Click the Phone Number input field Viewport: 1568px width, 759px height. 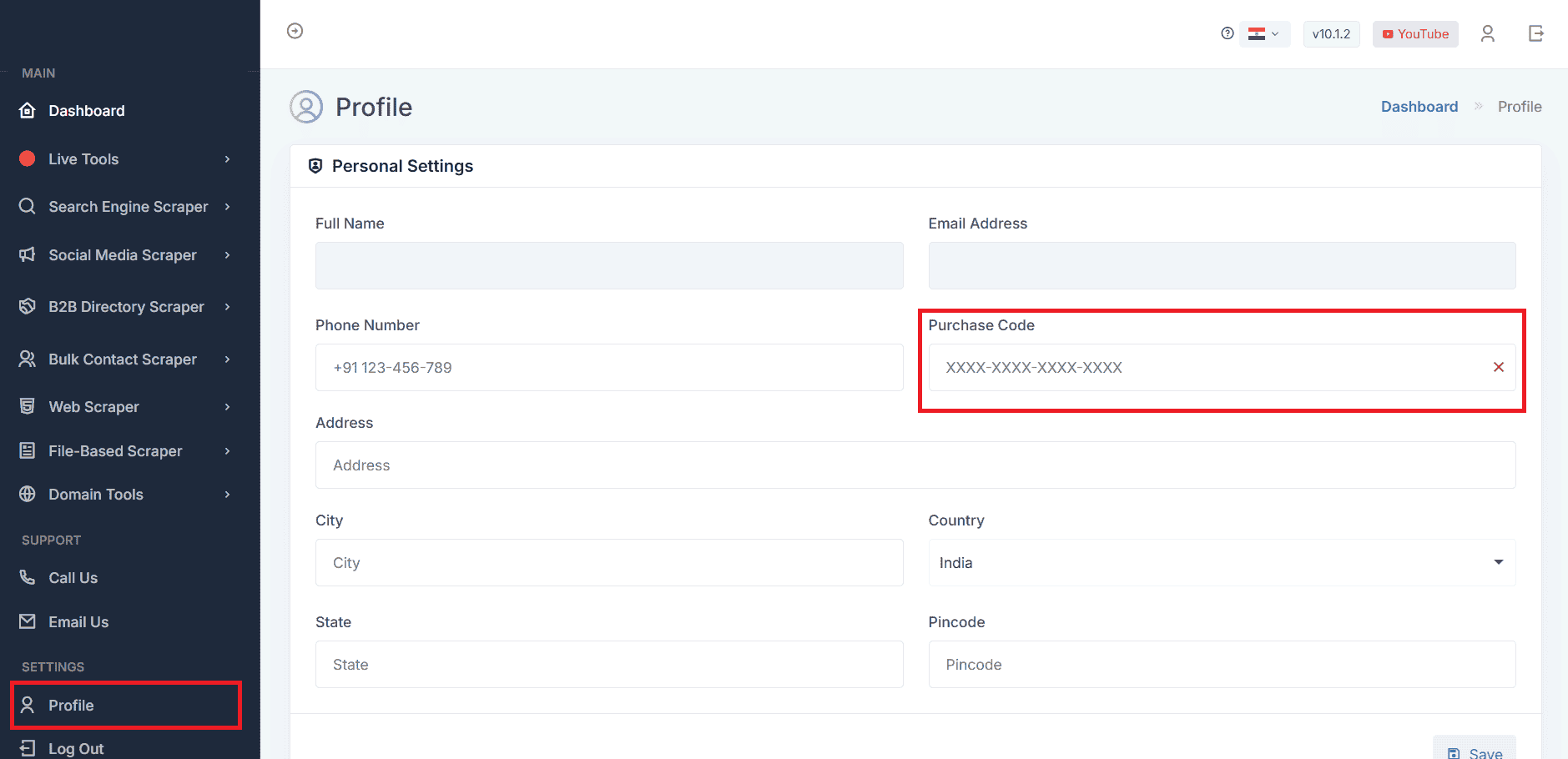[608, 368]
